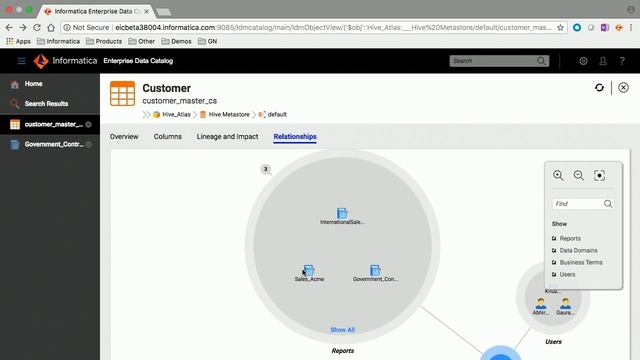Expand the breadcrumb double chevron
Image resolution: width=640 pixels, height=360 pixels.
click(x=146, y=115)
